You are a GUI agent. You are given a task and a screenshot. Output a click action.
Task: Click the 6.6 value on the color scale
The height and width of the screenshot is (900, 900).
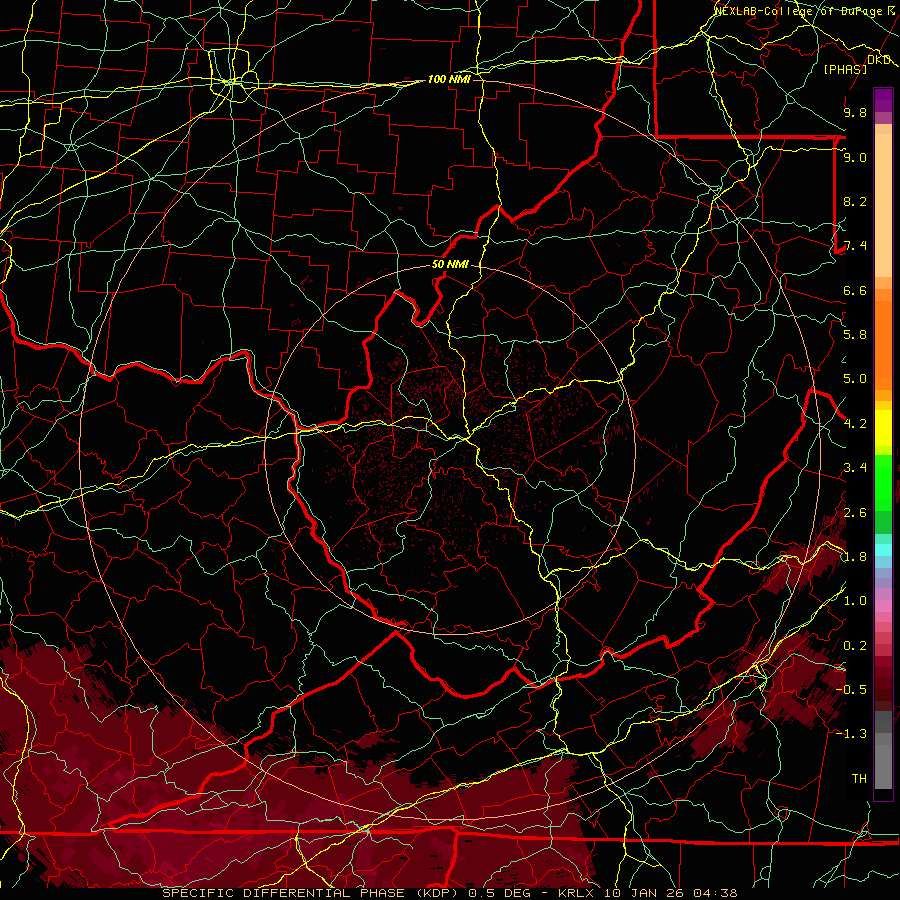point(855,290)
